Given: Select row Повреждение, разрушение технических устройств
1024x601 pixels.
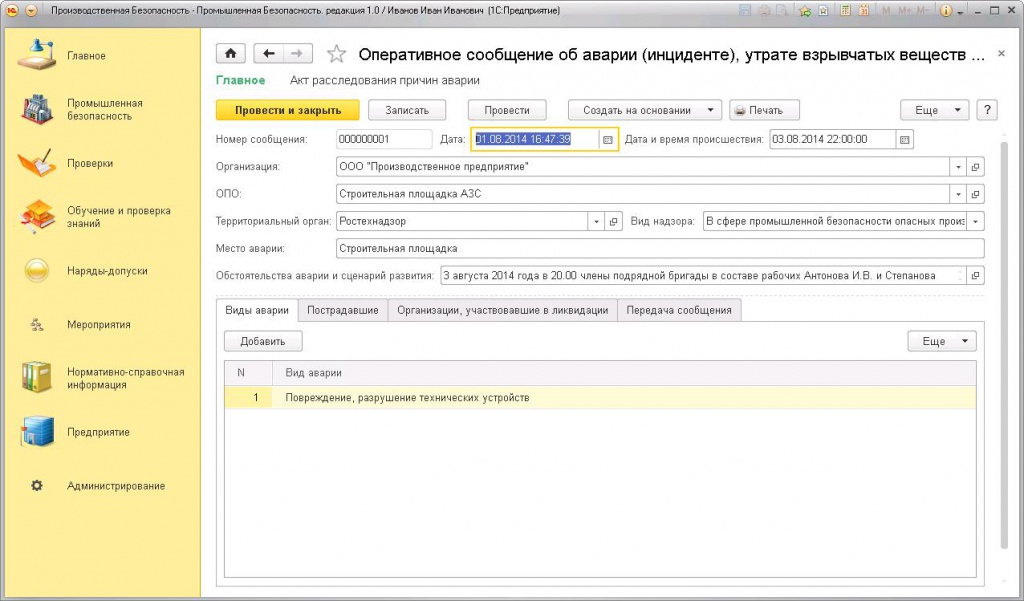Looking at the screenshot, I should 600,397.
